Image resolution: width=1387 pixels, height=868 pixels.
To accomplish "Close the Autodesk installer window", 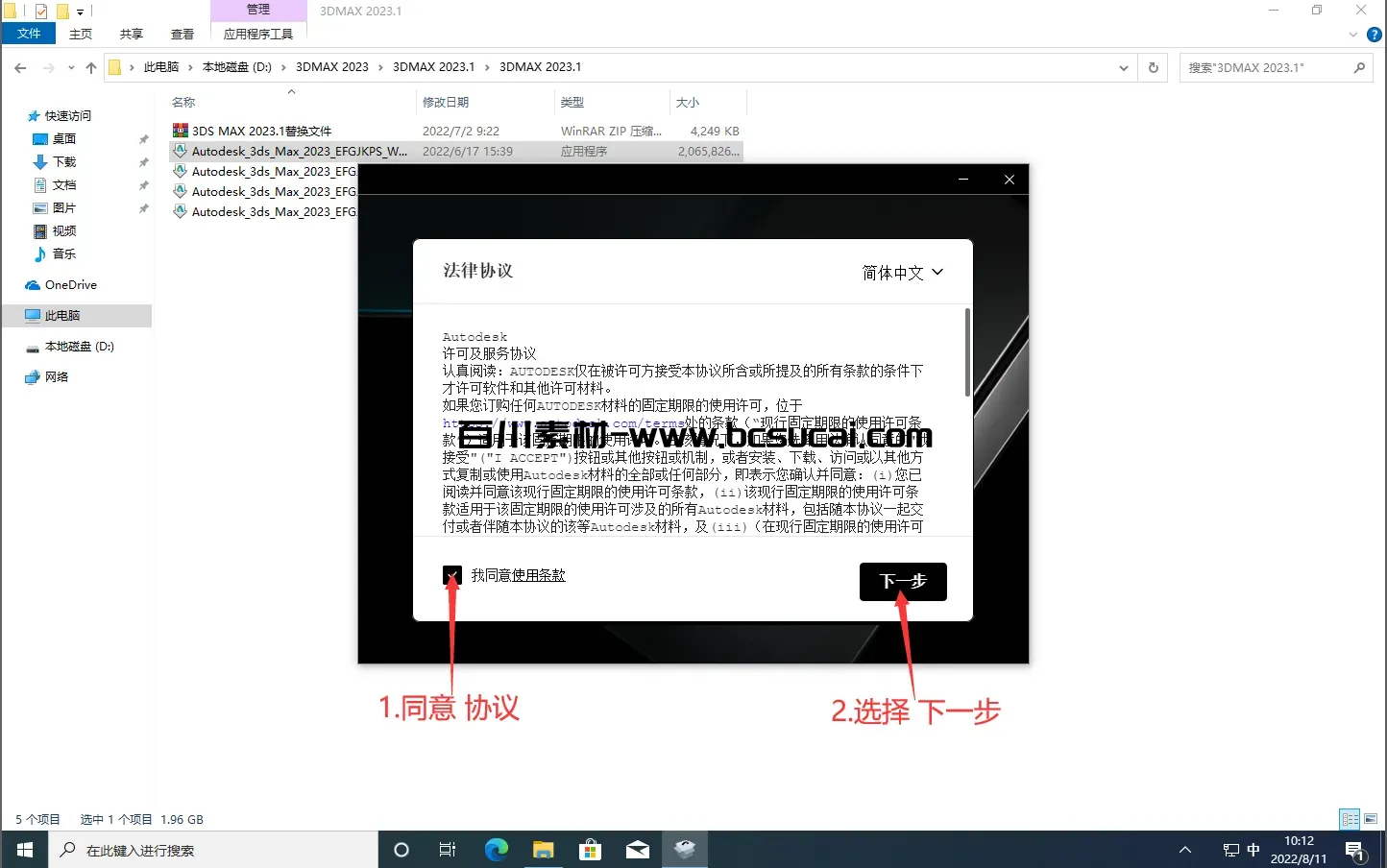I will (x=1009, y=180).
